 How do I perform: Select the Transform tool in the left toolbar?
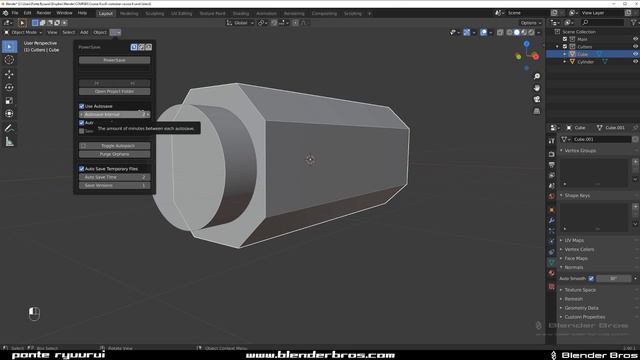pos(9,113)
